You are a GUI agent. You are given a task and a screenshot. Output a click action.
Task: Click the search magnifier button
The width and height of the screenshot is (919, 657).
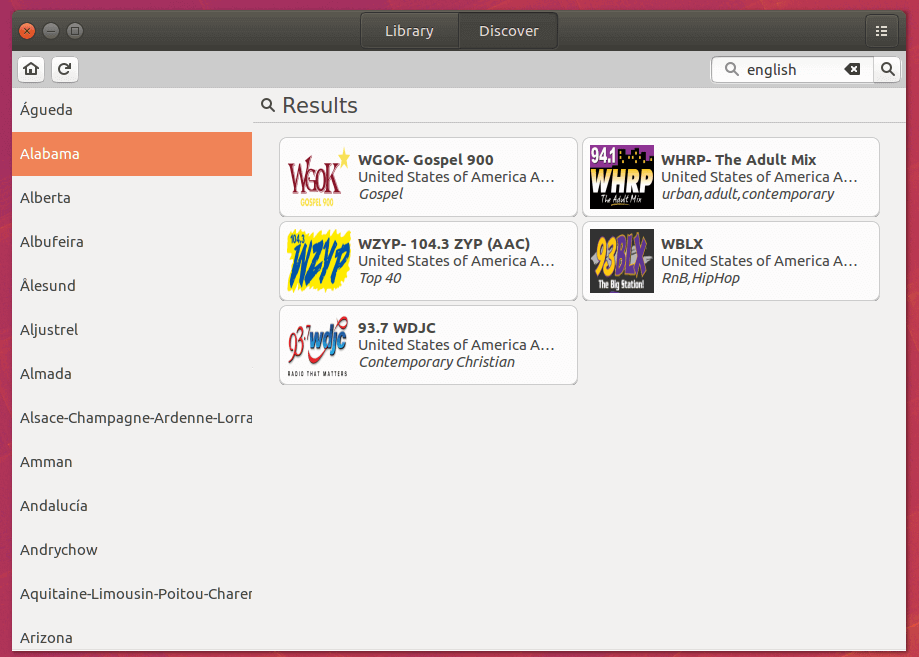tap(887, 69)
